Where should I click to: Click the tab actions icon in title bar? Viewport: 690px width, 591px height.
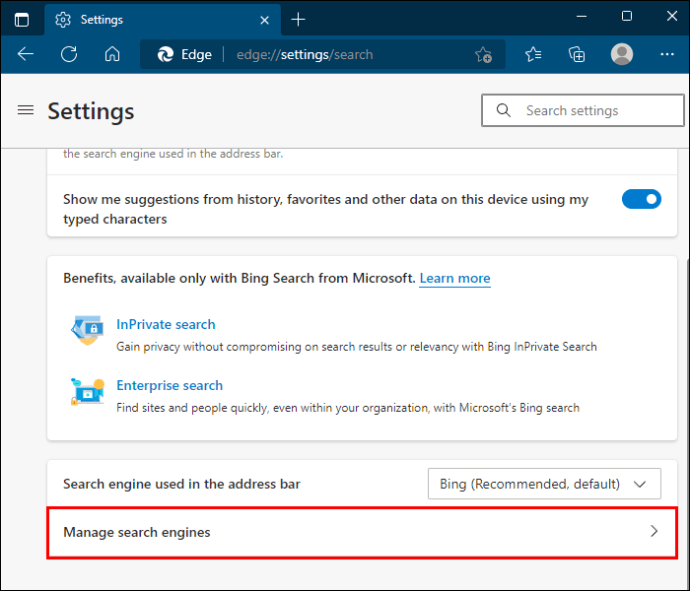(21, 19)
